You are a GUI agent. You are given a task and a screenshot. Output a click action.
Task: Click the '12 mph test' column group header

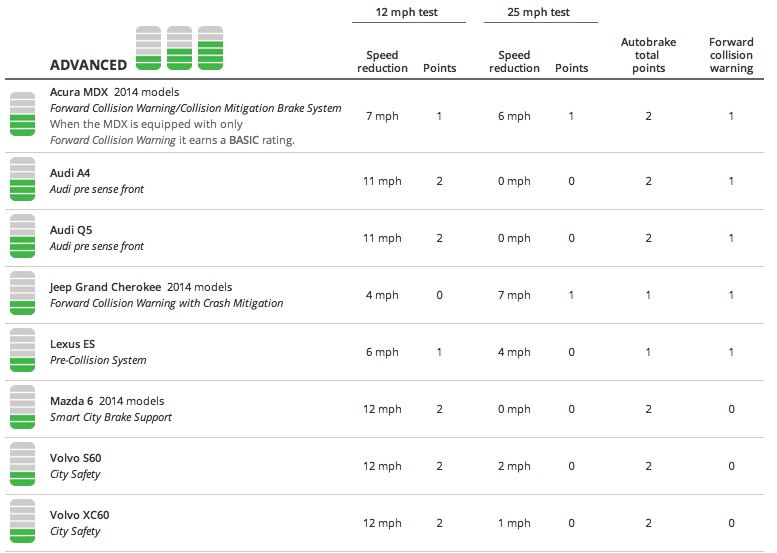click(406, 12)
